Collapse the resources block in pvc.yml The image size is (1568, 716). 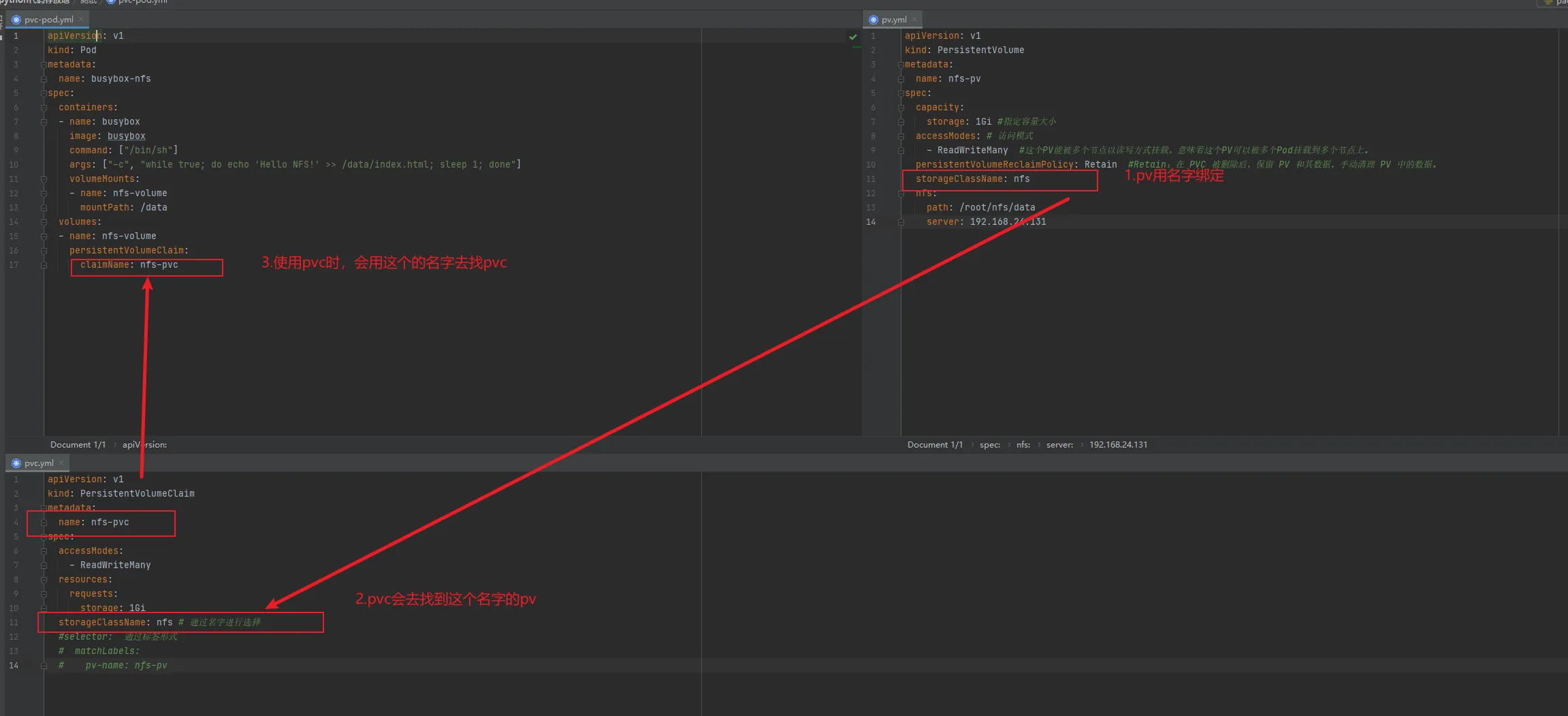tap(44, 580)
